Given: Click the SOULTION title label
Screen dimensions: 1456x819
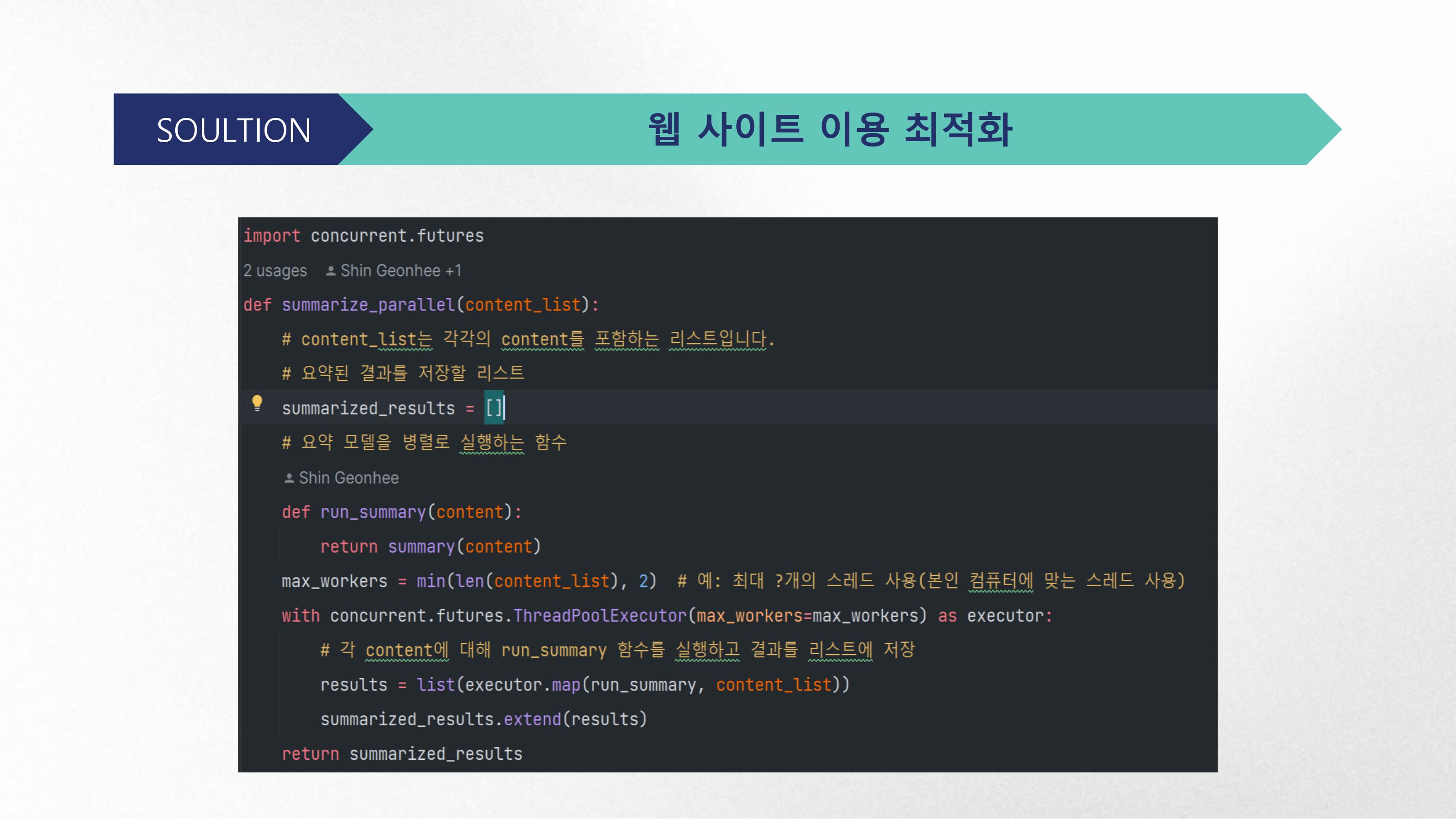Looking at the screenshot, I should click(x=233, y=130).
